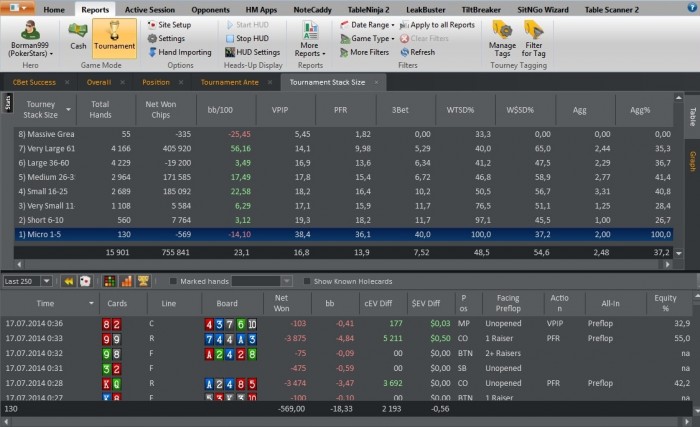The height and width of the screenshot is (427, 700).
Task: Open the More Reports menu
Action: 310,39
